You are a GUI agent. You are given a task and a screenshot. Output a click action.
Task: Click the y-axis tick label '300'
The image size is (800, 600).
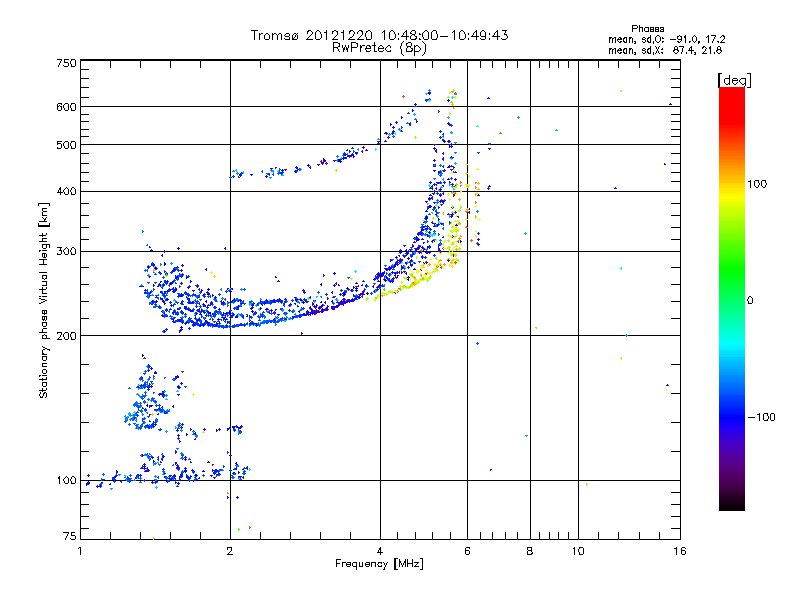coord(66,252)
